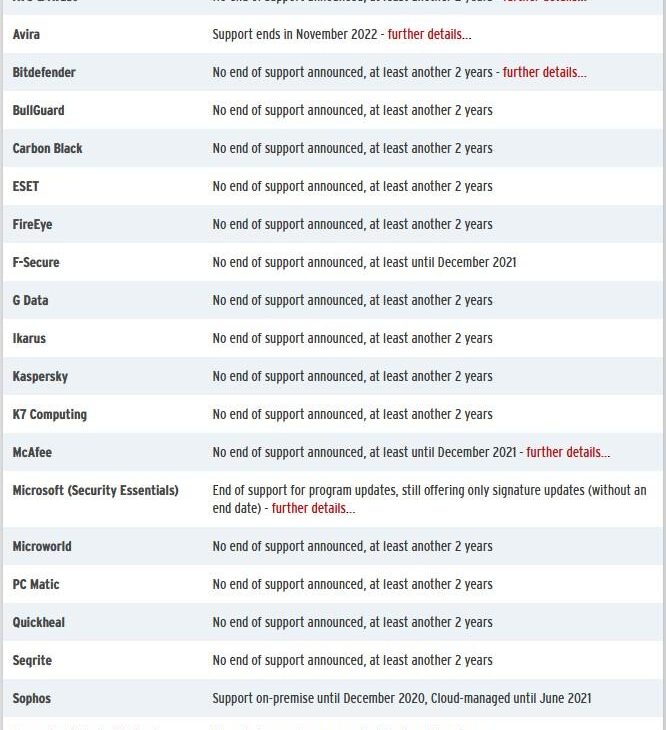Click the Seqrite vendor name

[32, 660]
